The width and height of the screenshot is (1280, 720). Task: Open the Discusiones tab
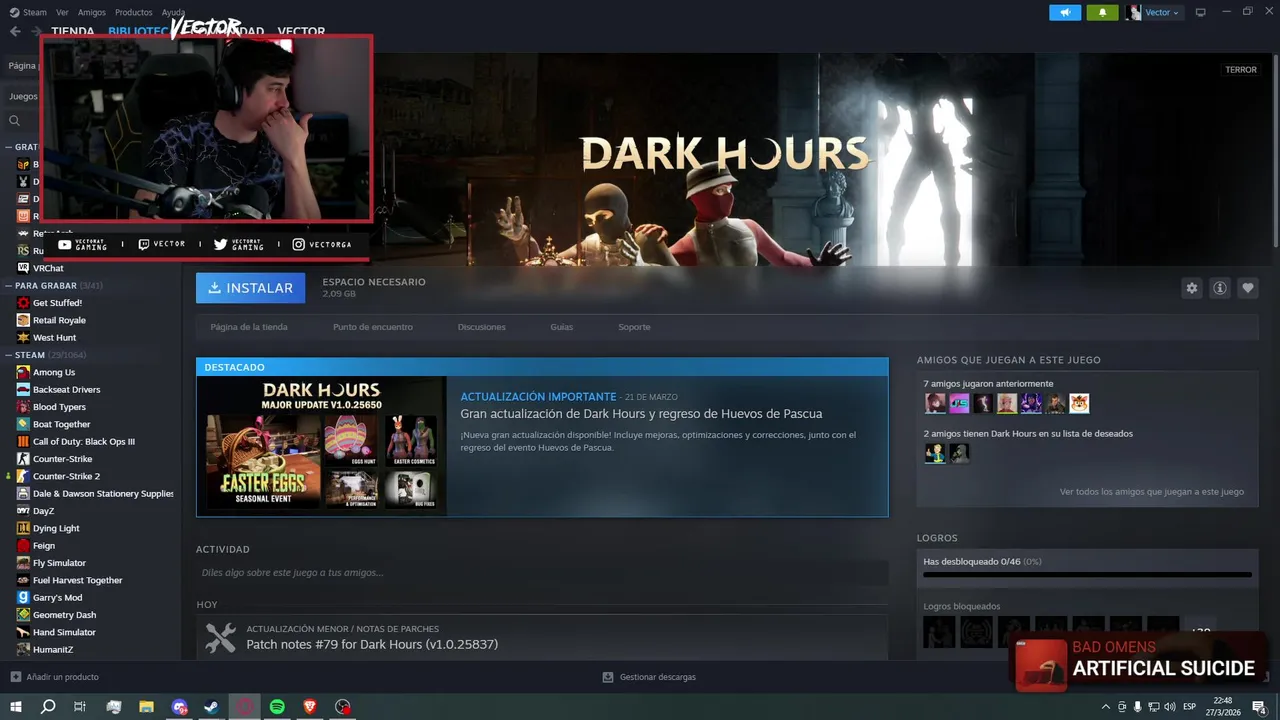click(x=481, y=327)
